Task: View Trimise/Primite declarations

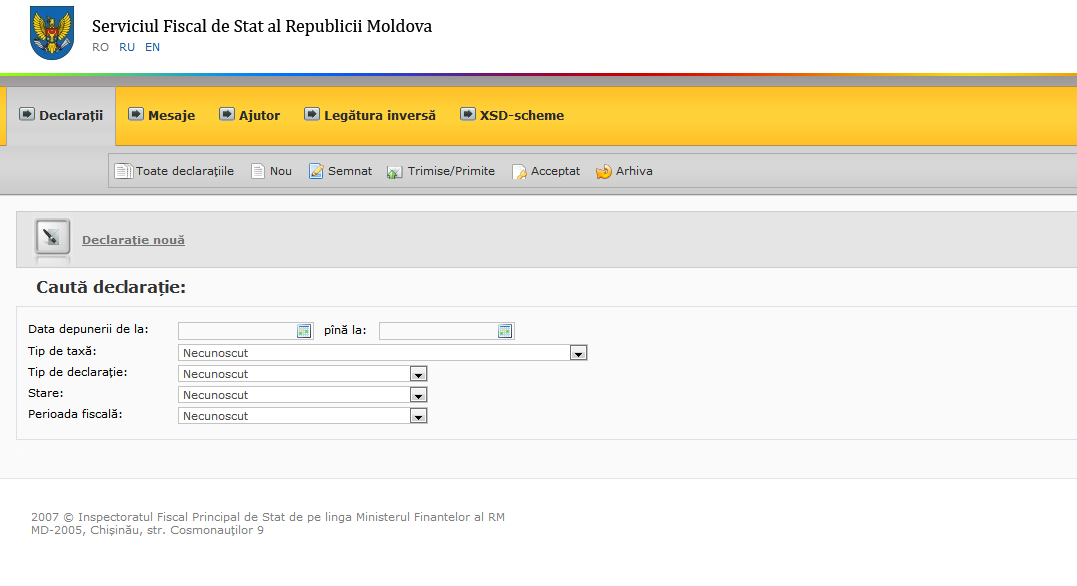Action: pyautogui.click(x=441, y=171)
